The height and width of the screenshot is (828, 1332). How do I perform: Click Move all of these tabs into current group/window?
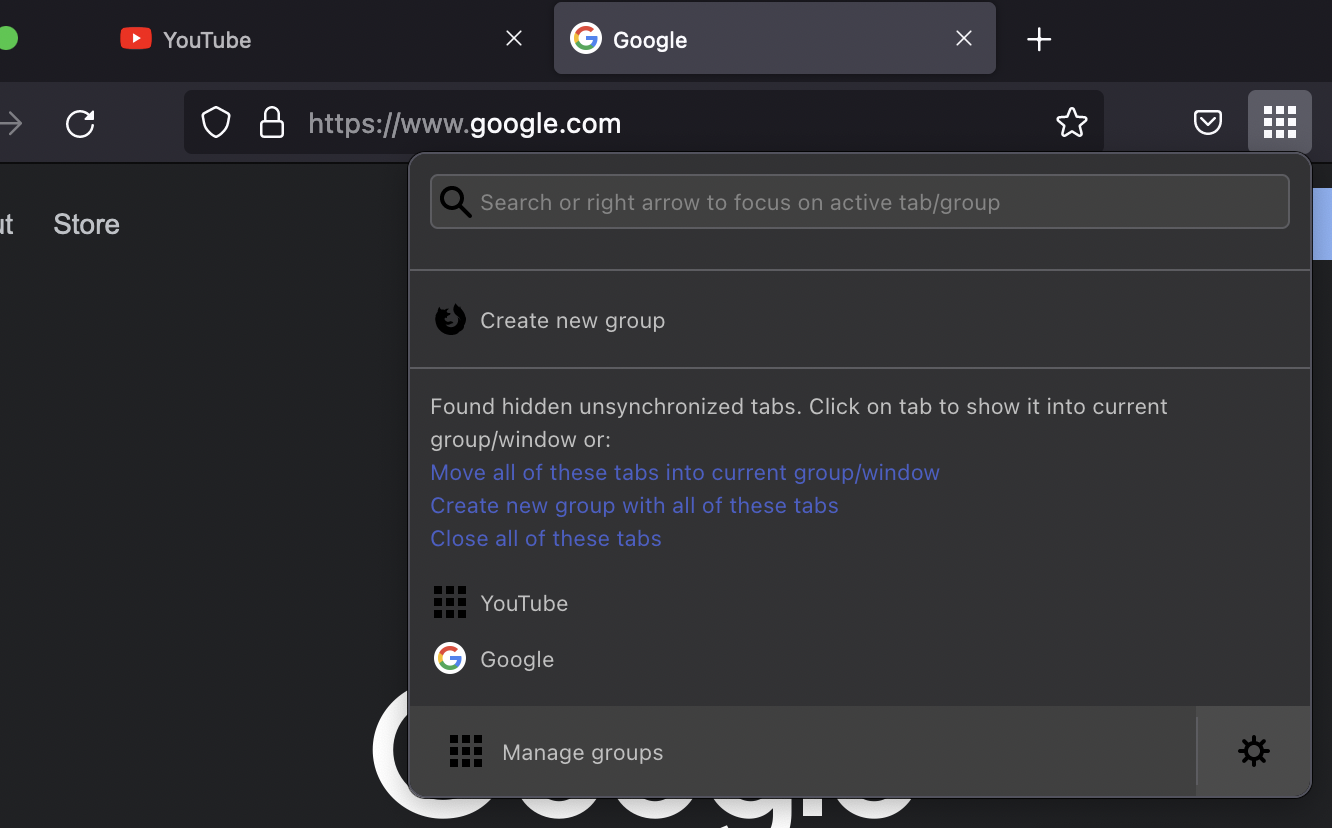coord(684,472)
